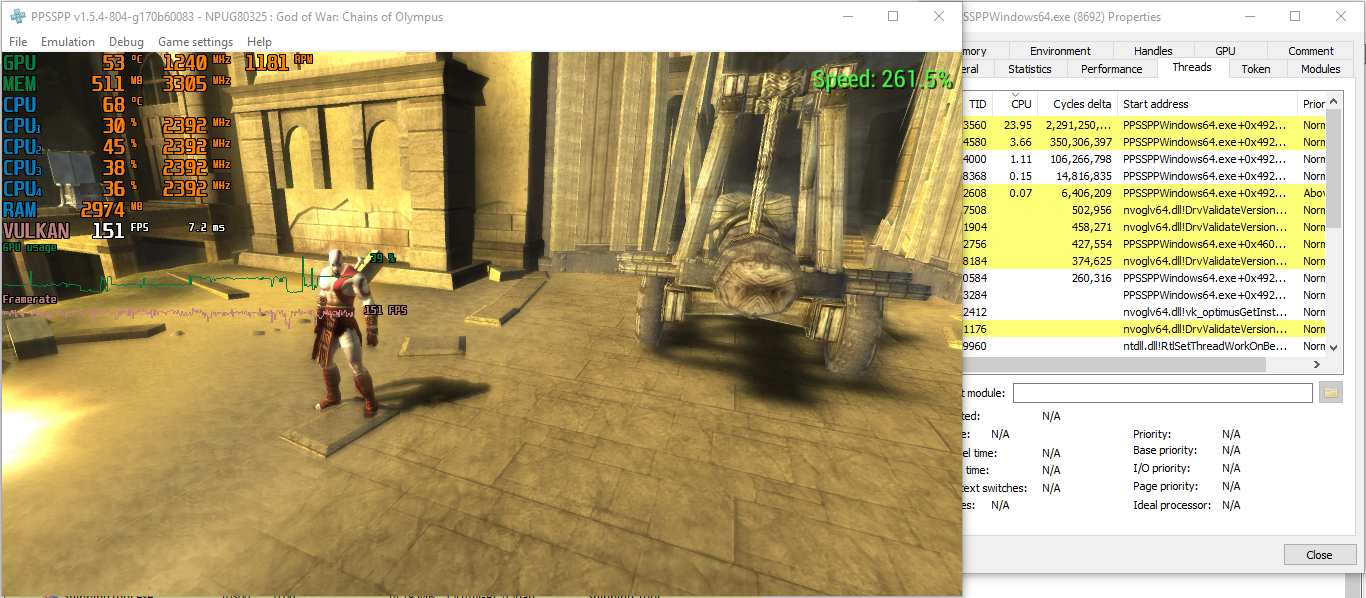Click the VULKAN 151 FPS overlay reading
This screenshot has height=598, width=1366.
coord(77,230)
